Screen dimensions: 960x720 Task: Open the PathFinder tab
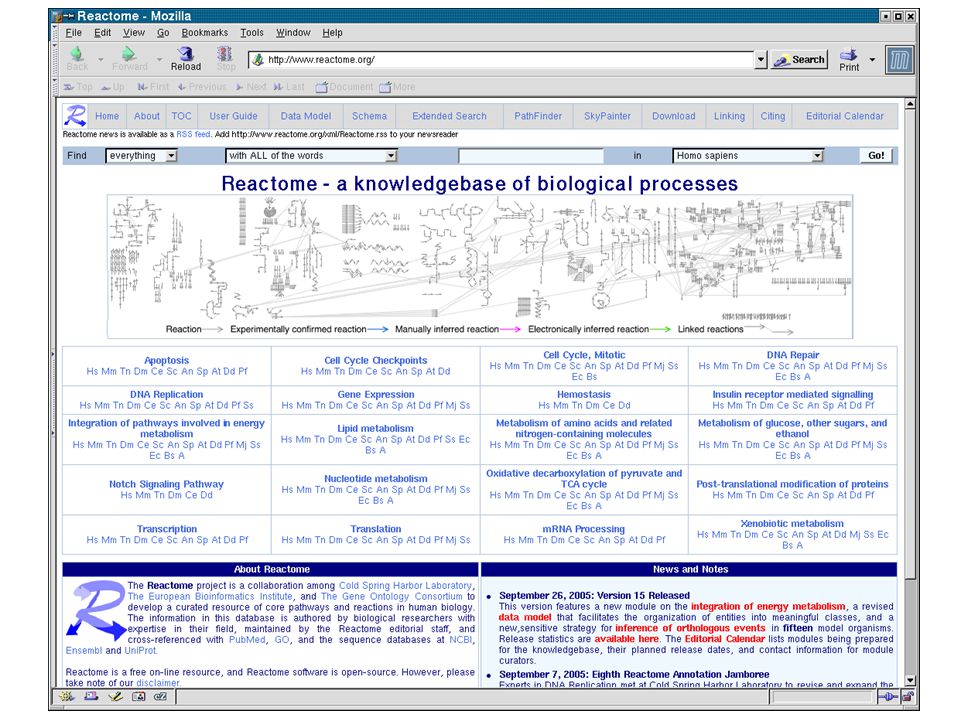pyautogui.click(x=538, y=116)
